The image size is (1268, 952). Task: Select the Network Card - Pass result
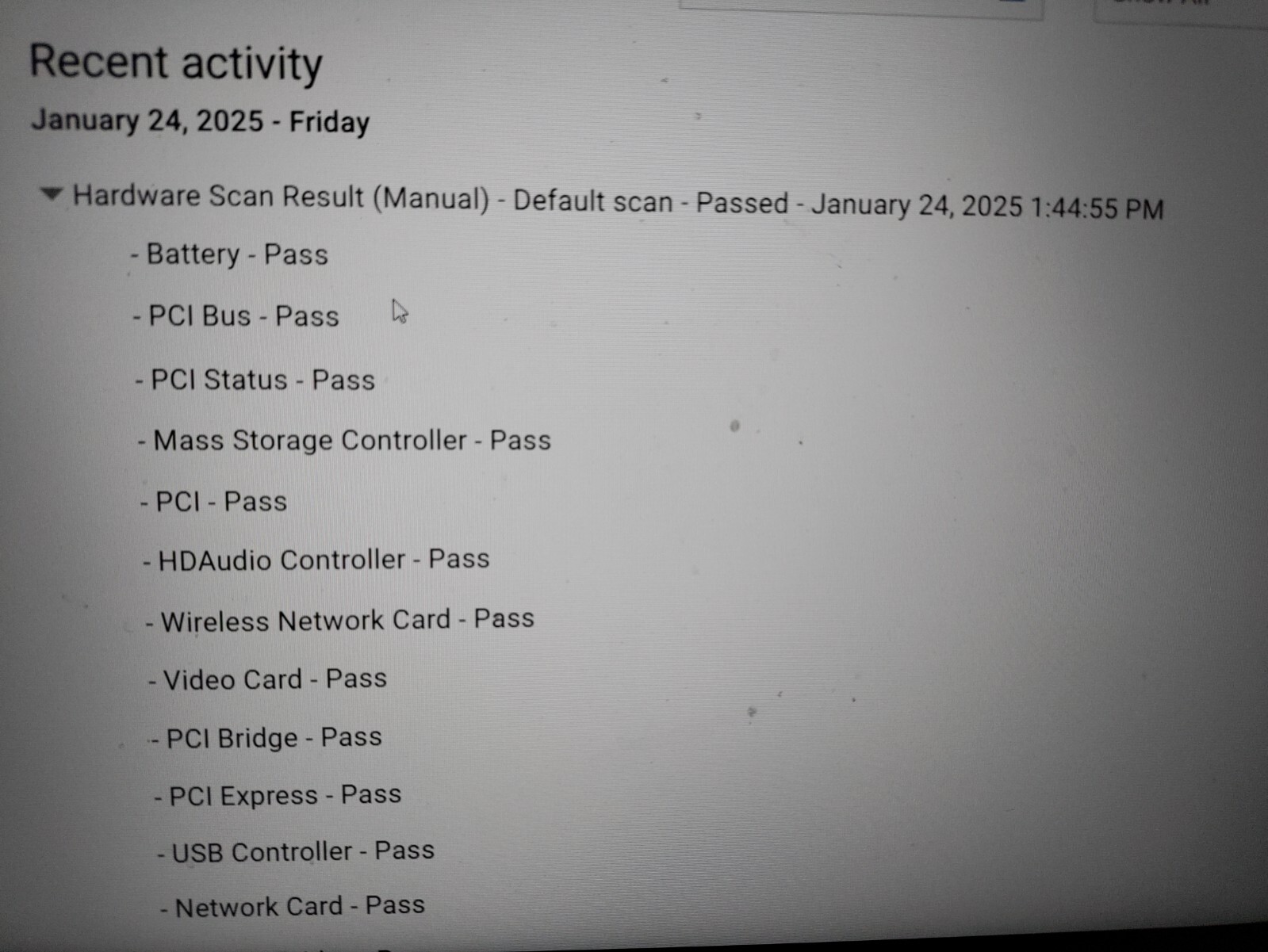[x=293, y=906]
